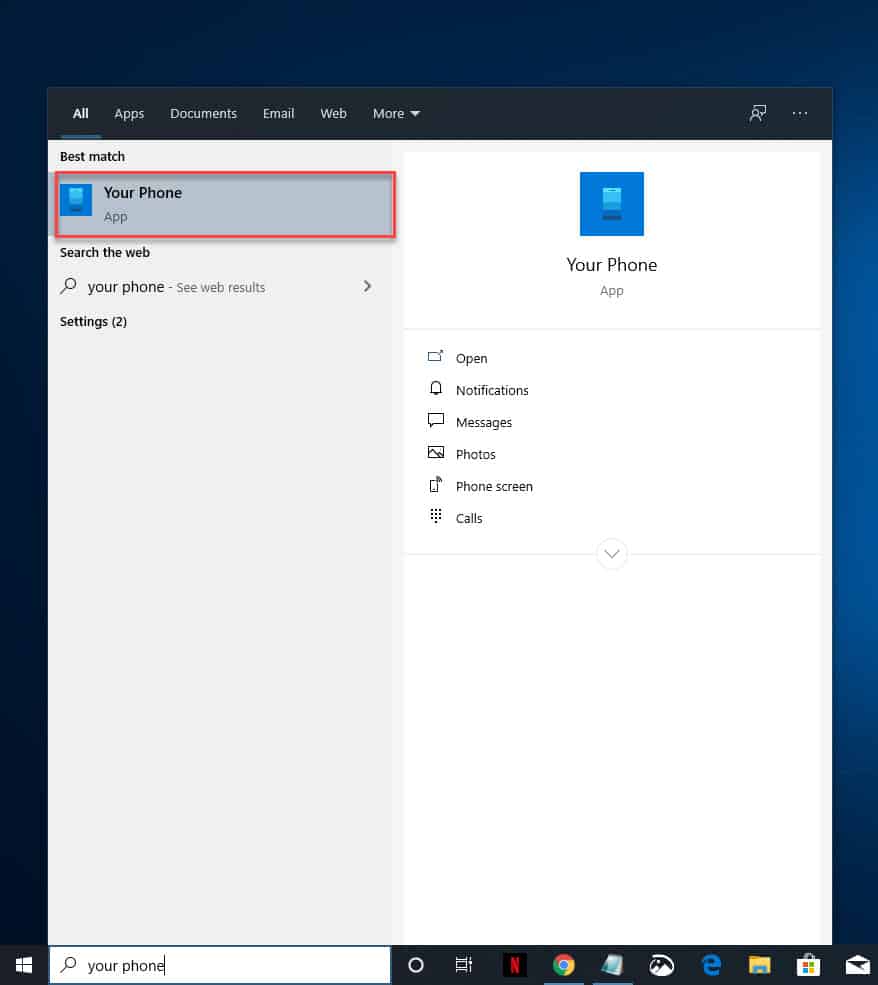The width and height of the screenshot is (878, 985).
Task: Open Notifications in Your Phone
Action: (x=492, y=390)
